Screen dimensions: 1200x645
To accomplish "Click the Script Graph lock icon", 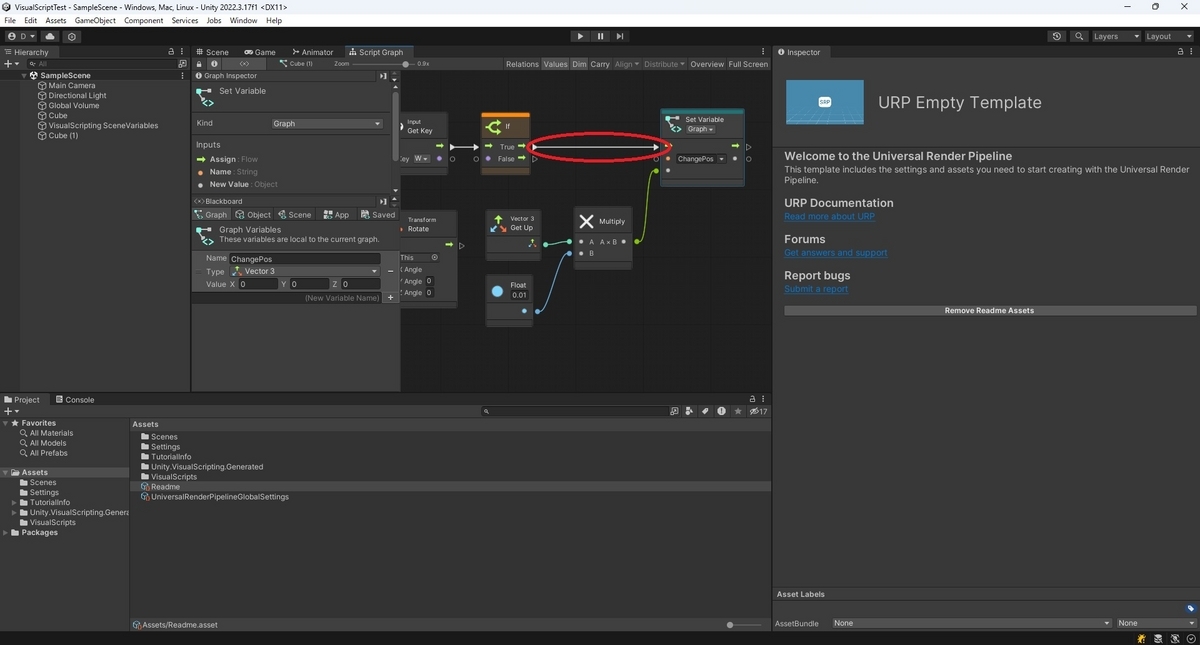I will pos(199,64).
